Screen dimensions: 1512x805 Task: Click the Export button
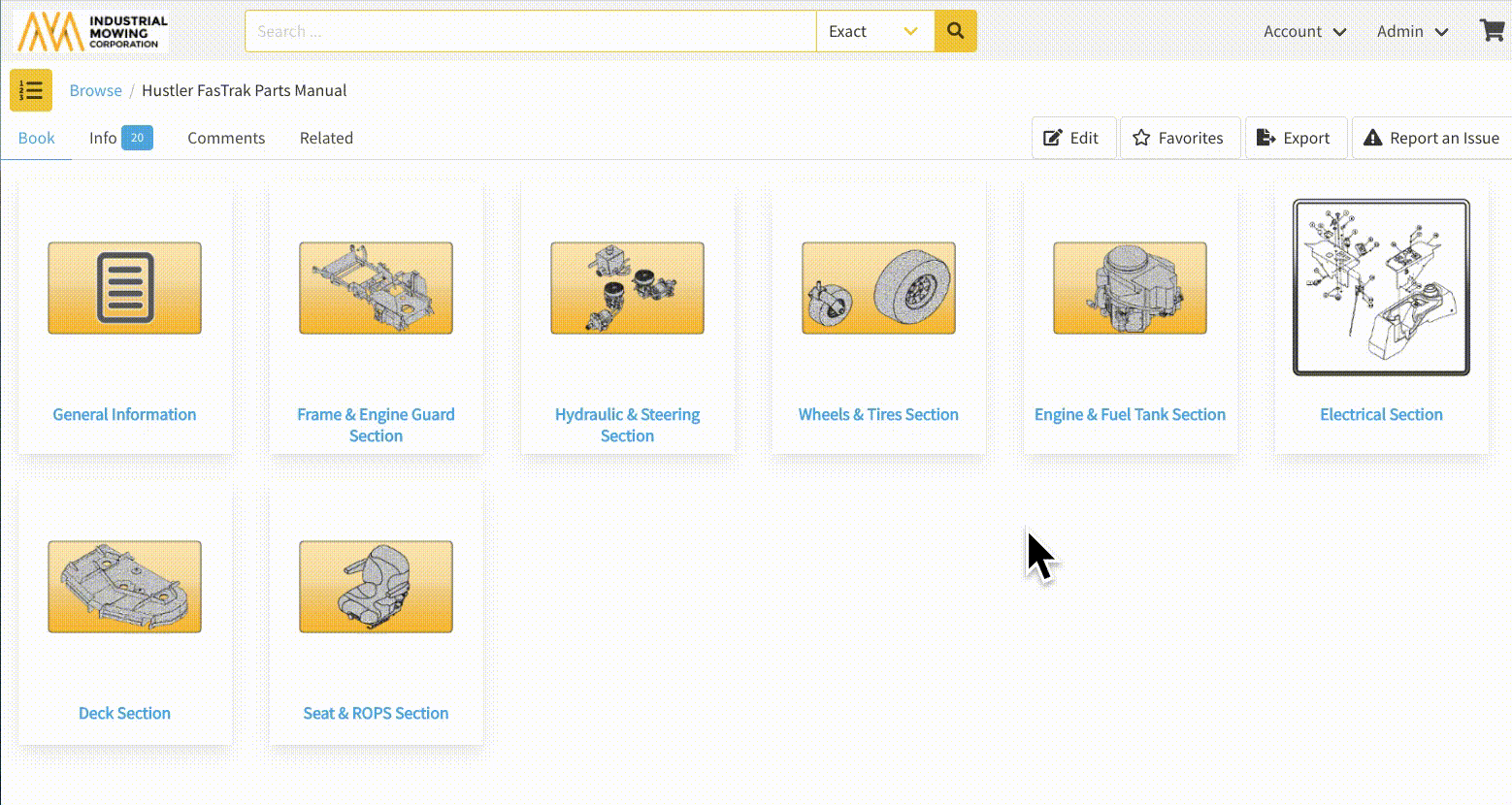(1294, 138)
